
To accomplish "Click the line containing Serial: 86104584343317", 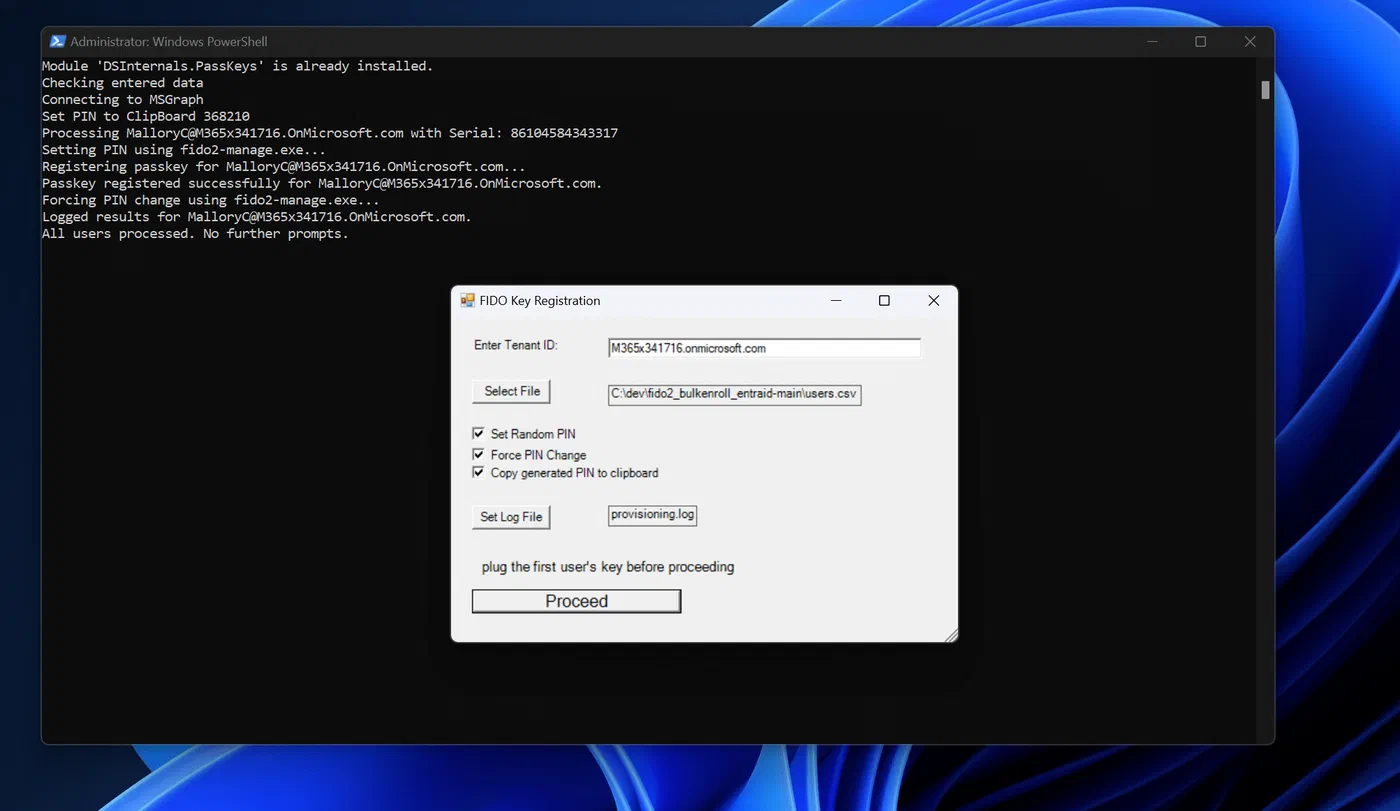I will tap(330, 133).
